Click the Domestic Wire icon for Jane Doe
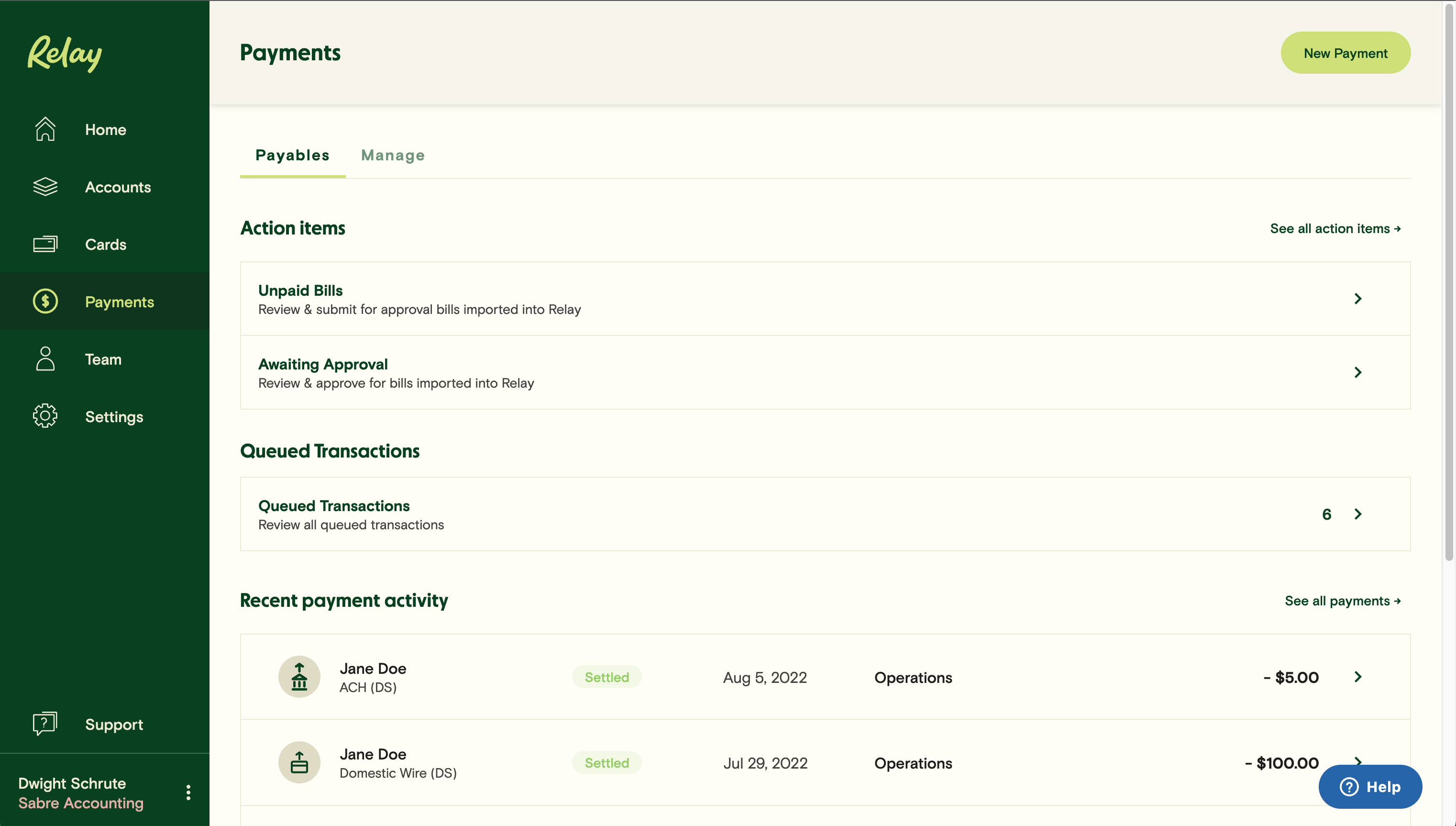 click(x=299, y=762)
